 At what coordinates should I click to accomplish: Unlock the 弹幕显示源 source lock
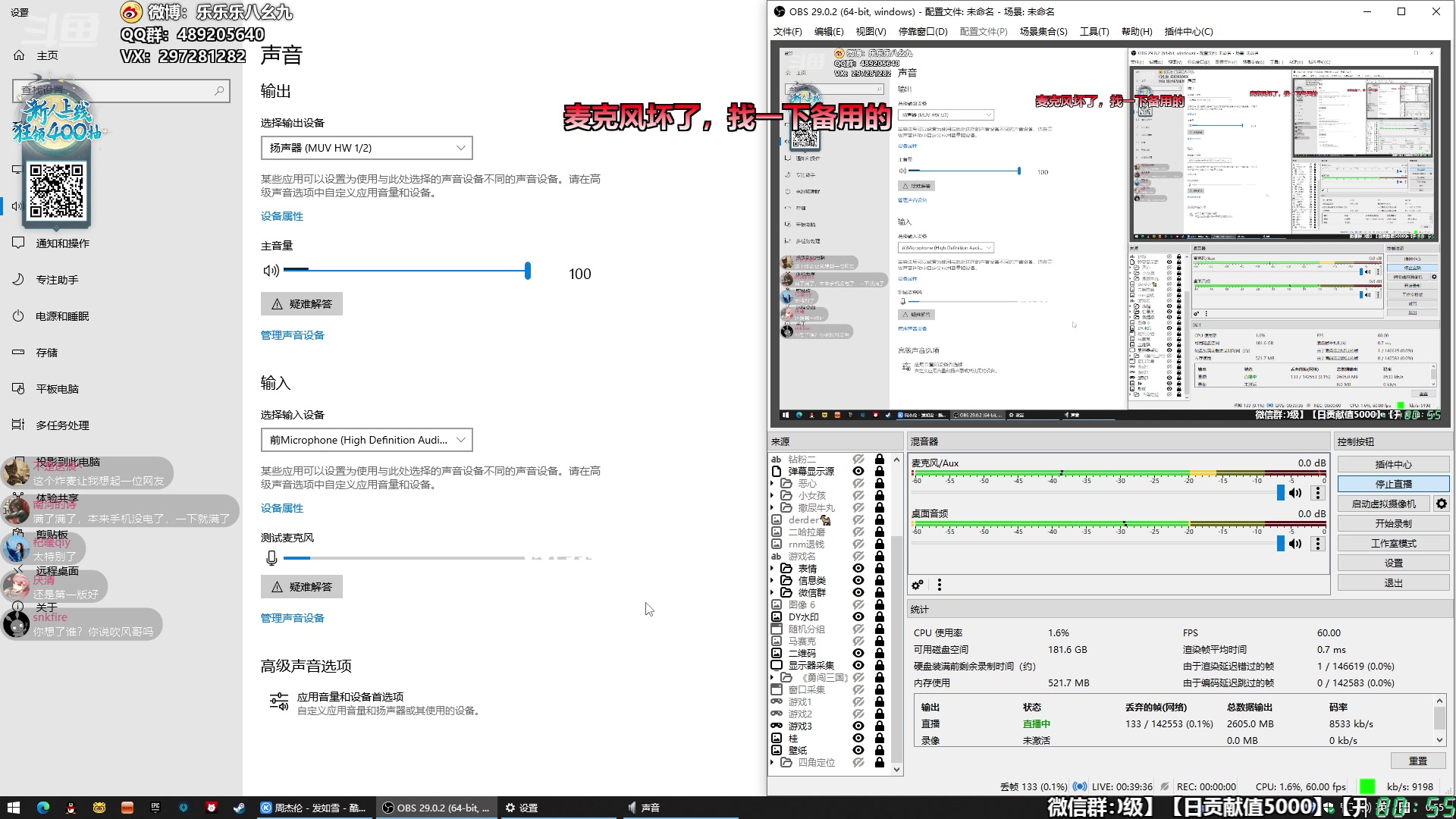[x=880, y=471]
